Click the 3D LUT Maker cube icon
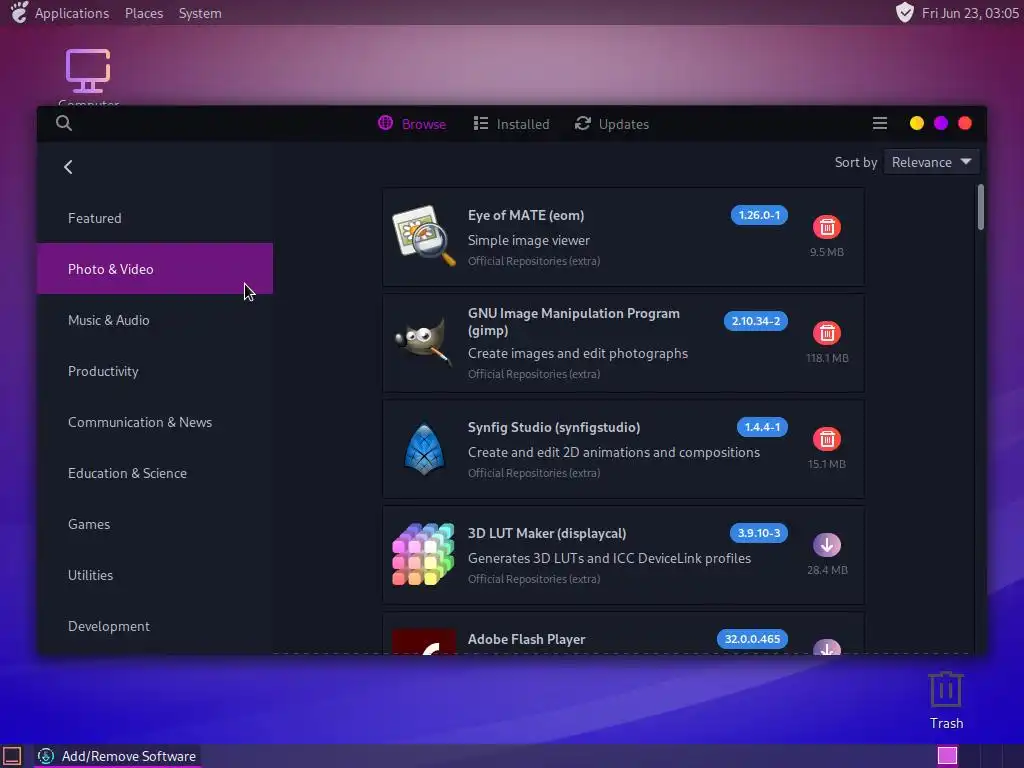This screenshot has height=768, width=1024. pyautogui.click(x=423, y=554)
